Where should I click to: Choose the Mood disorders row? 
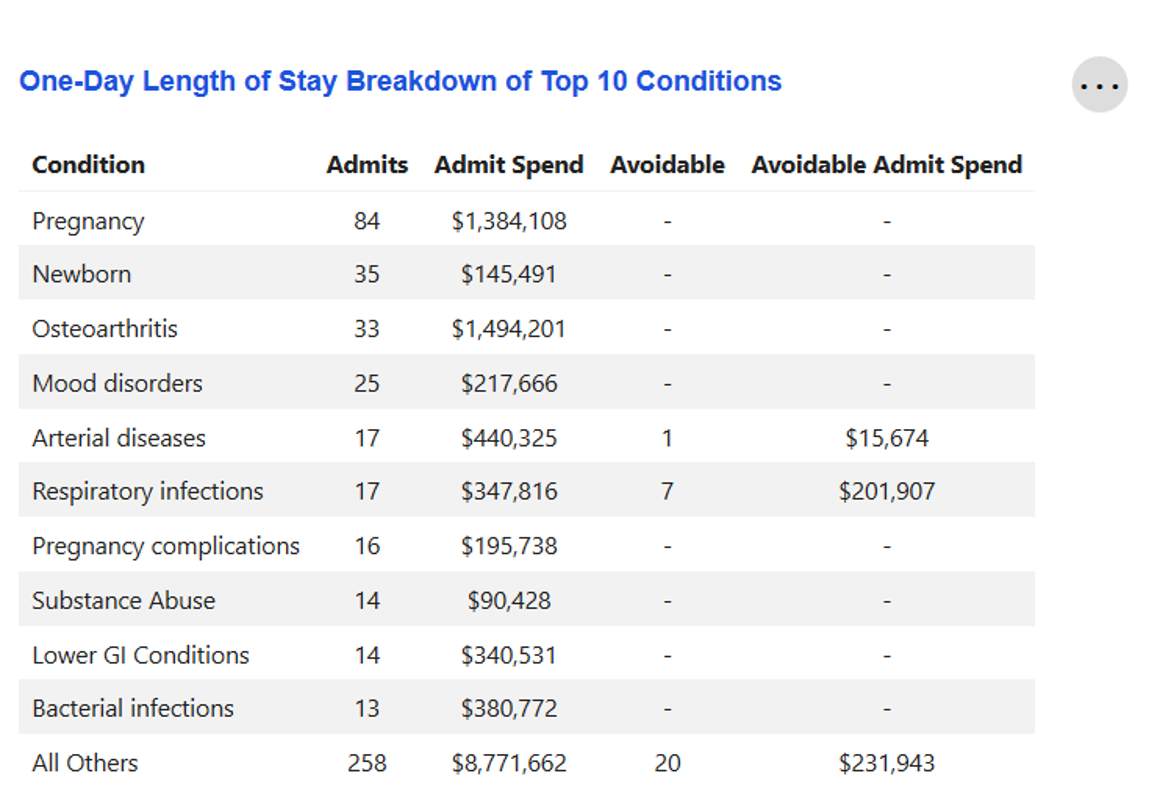117,383
